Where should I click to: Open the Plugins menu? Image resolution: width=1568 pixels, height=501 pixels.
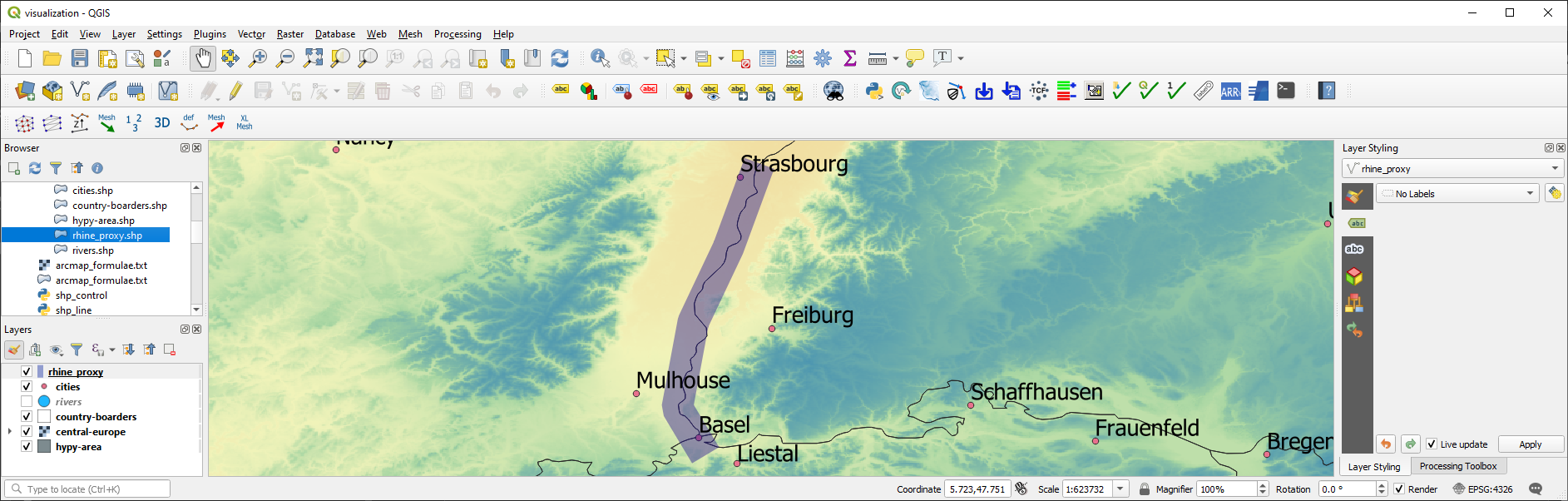pos(210,34)
